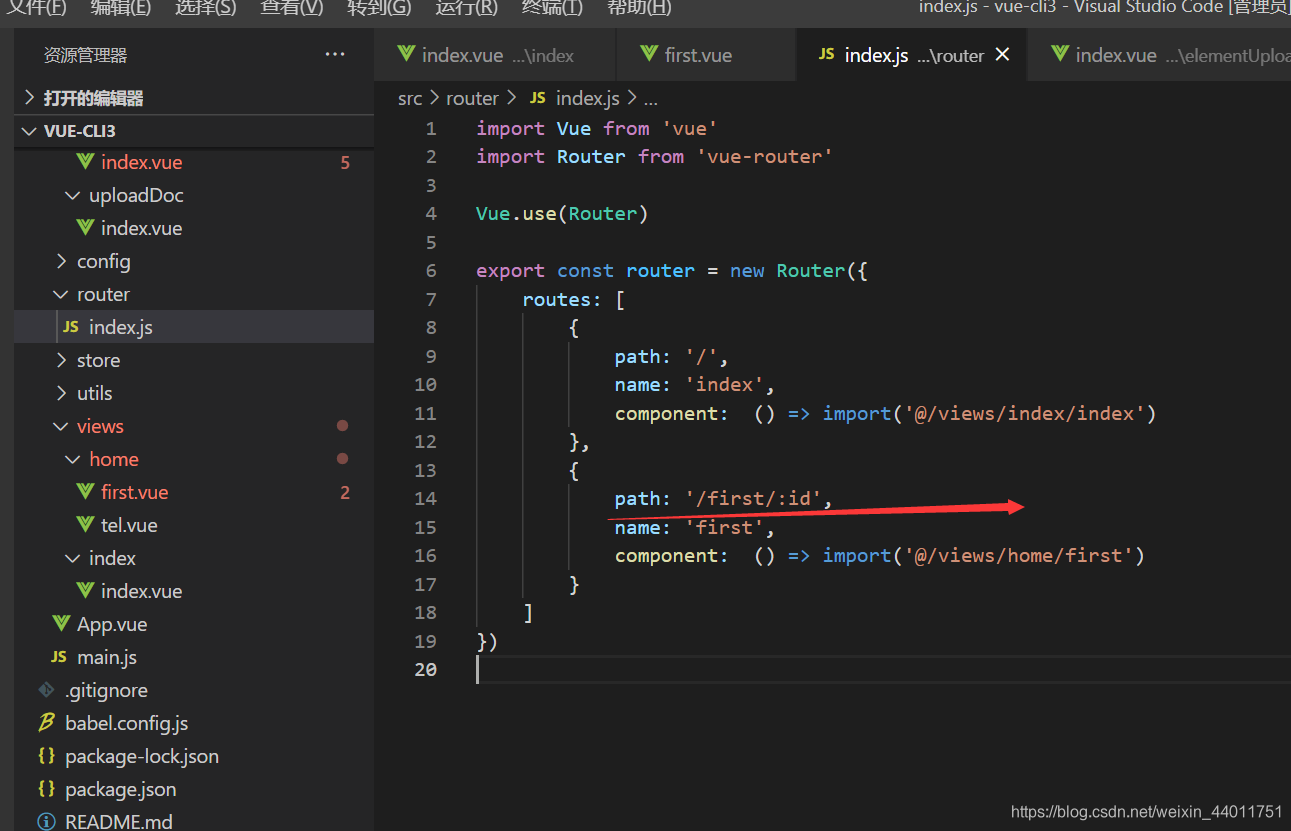Open package.json in the file tree
The image size is (1291, 831).
(x=120, y=789)
